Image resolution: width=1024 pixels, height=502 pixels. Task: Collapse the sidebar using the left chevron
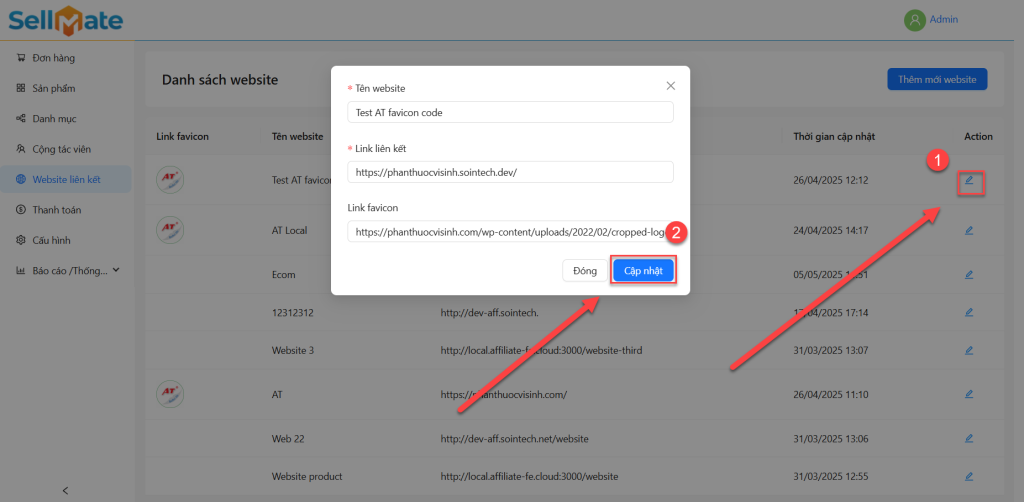click(65, 490)
